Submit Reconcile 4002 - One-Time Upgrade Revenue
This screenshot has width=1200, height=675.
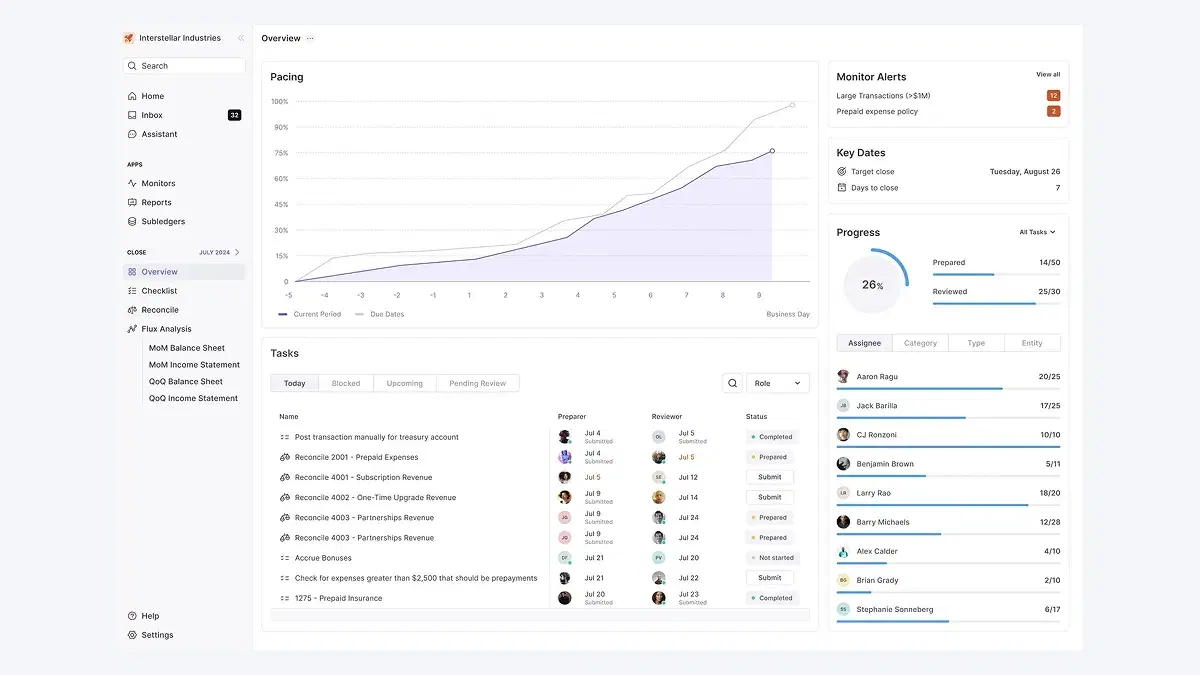pyautogui.click(x=770, y=497)
